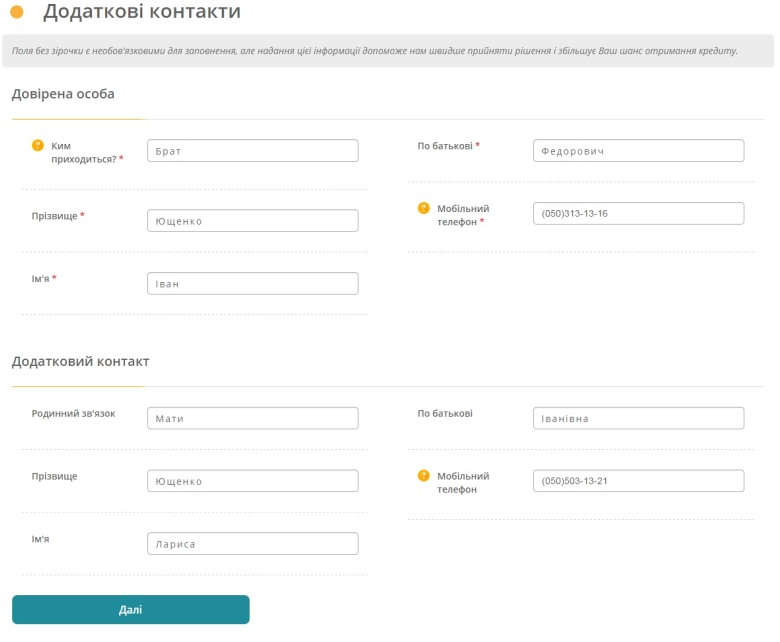Screen dimensions: 780x642
Task: Click the По батькові field containing Федорович
Action: click(638, 151)
